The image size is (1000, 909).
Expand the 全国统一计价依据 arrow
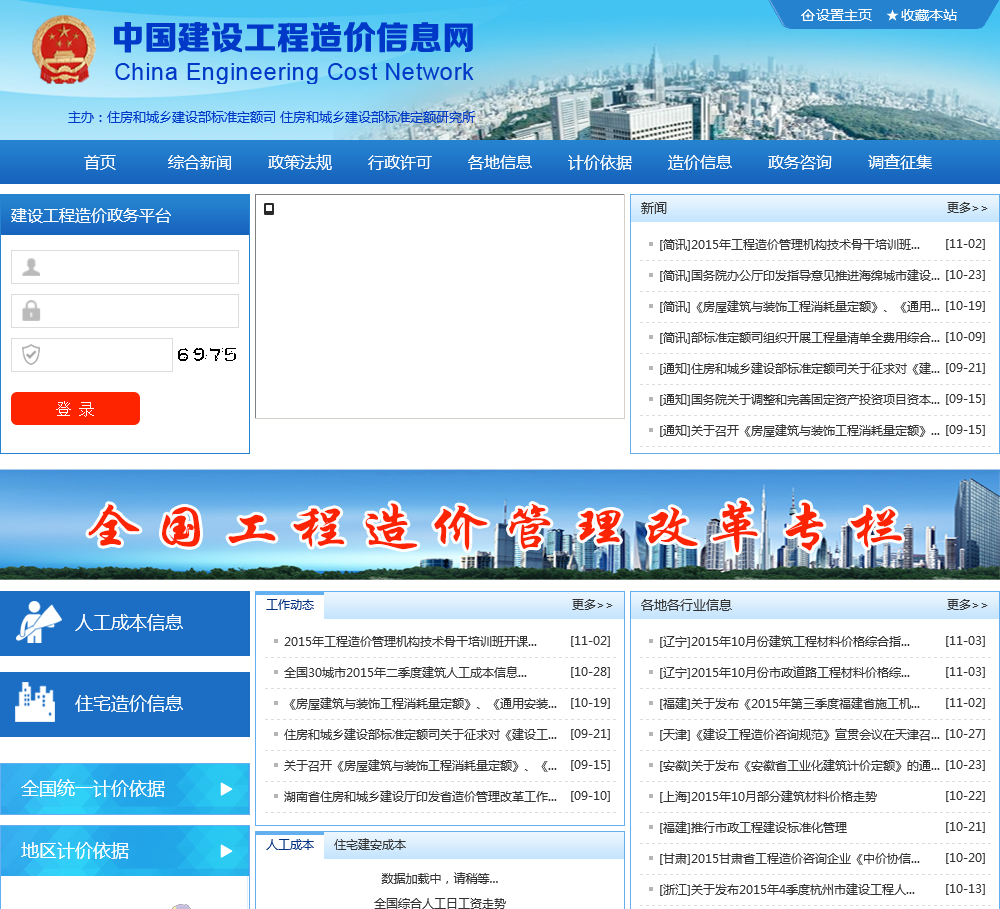click(x=226, y=789)
